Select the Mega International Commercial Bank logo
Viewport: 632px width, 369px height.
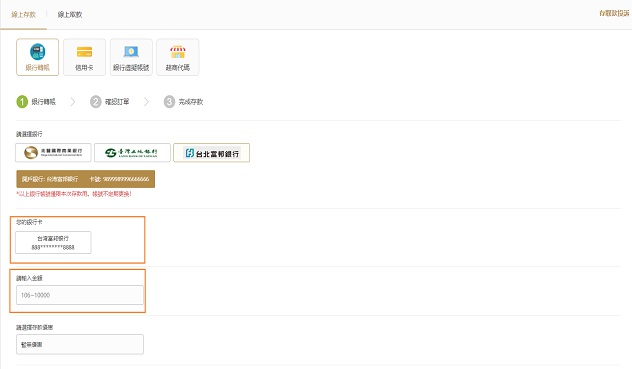[53, 152]
